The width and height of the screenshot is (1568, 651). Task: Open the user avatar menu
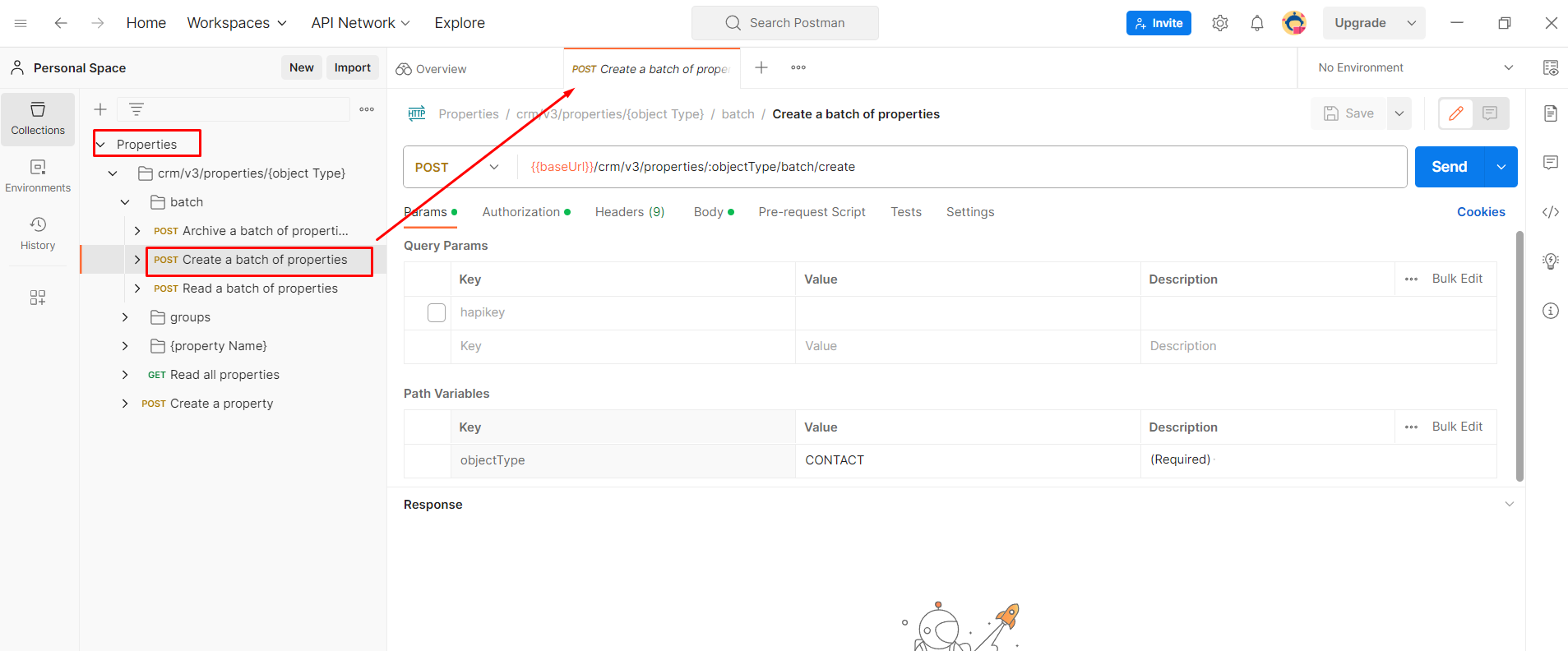click(x=1294, y=23)
